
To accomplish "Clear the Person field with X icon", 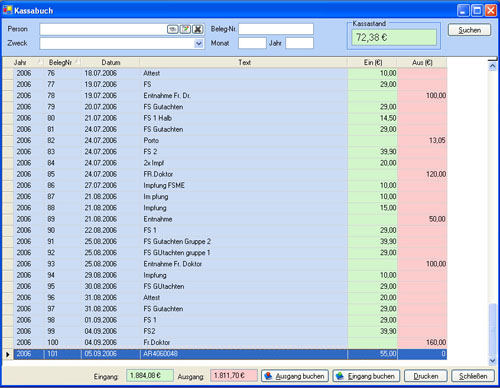I will click(x=198, y=29).
